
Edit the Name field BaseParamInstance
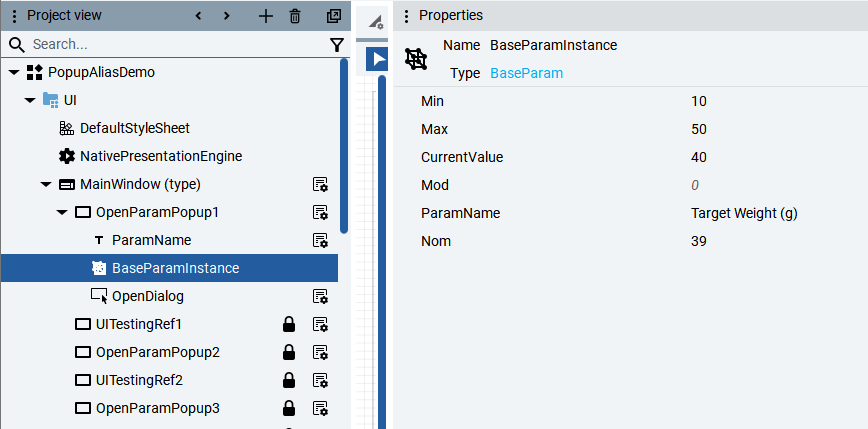pyautogui.click(x=554, y=45)
